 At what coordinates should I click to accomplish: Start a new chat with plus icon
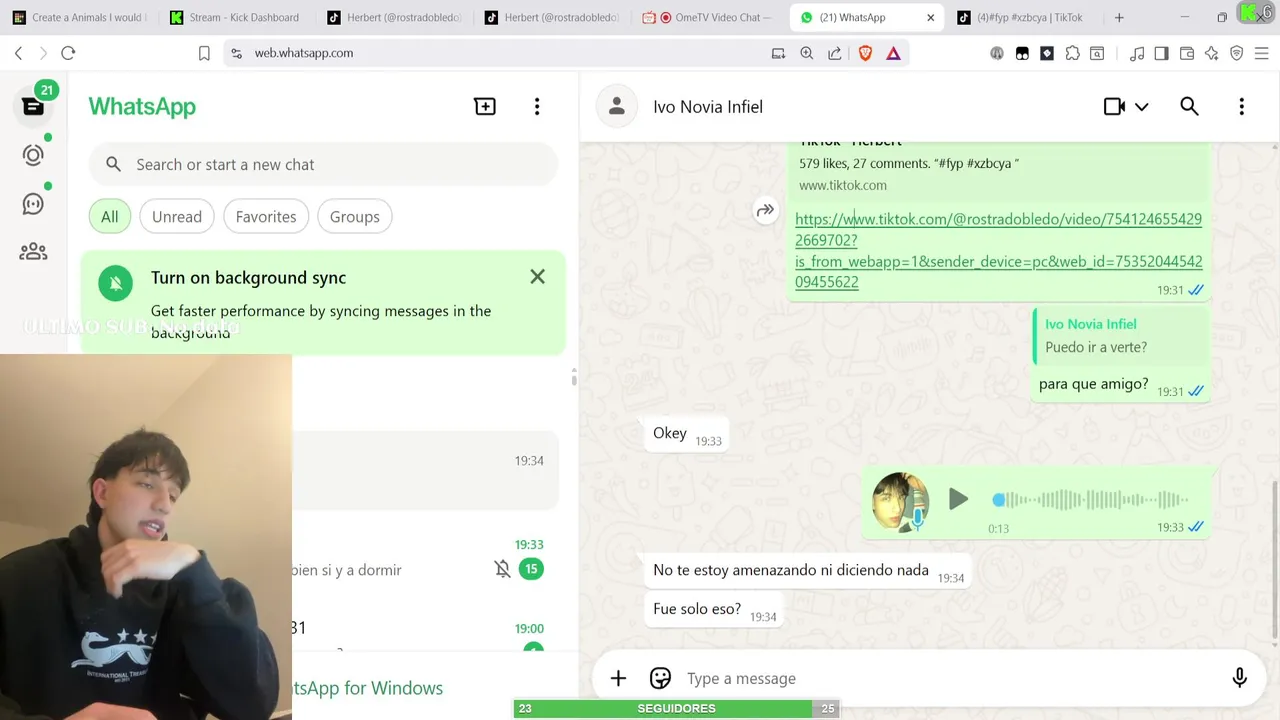[485, 106]
